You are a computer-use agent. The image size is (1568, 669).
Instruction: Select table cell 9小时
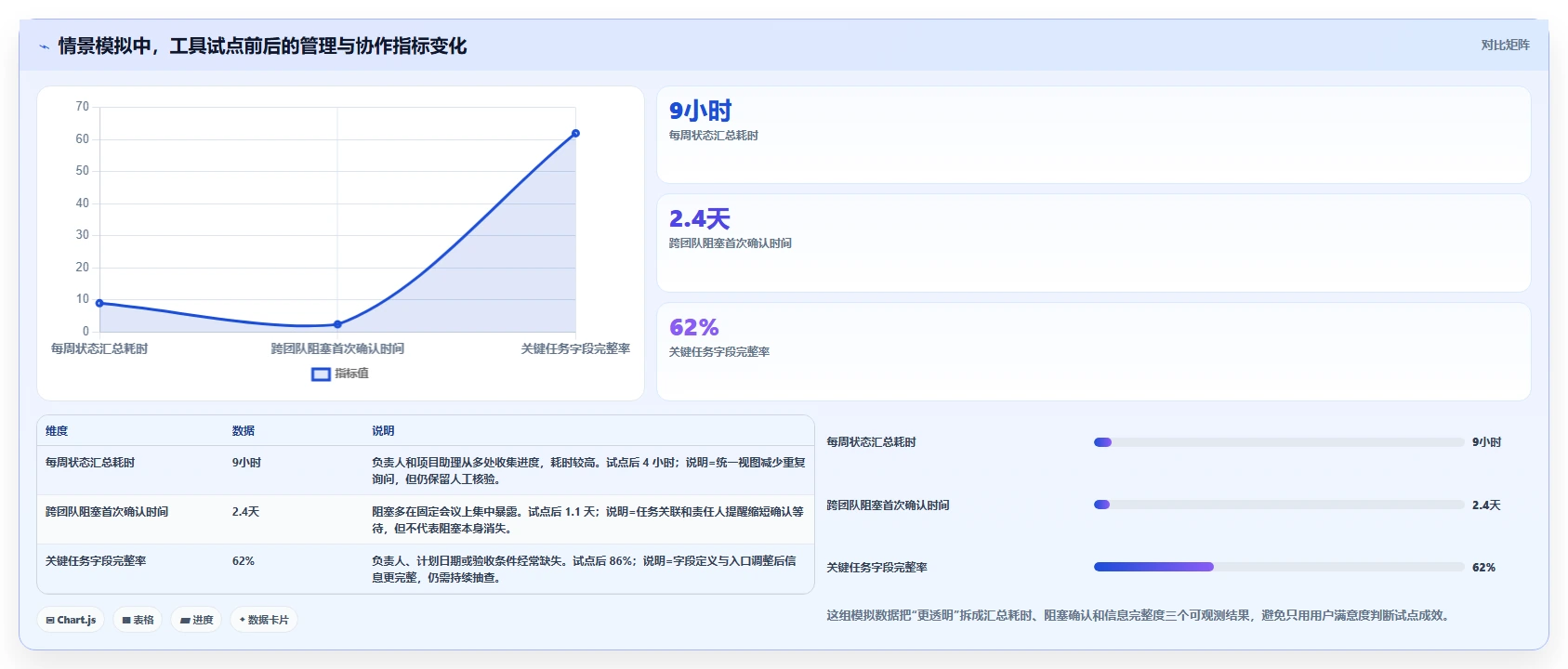246,463
